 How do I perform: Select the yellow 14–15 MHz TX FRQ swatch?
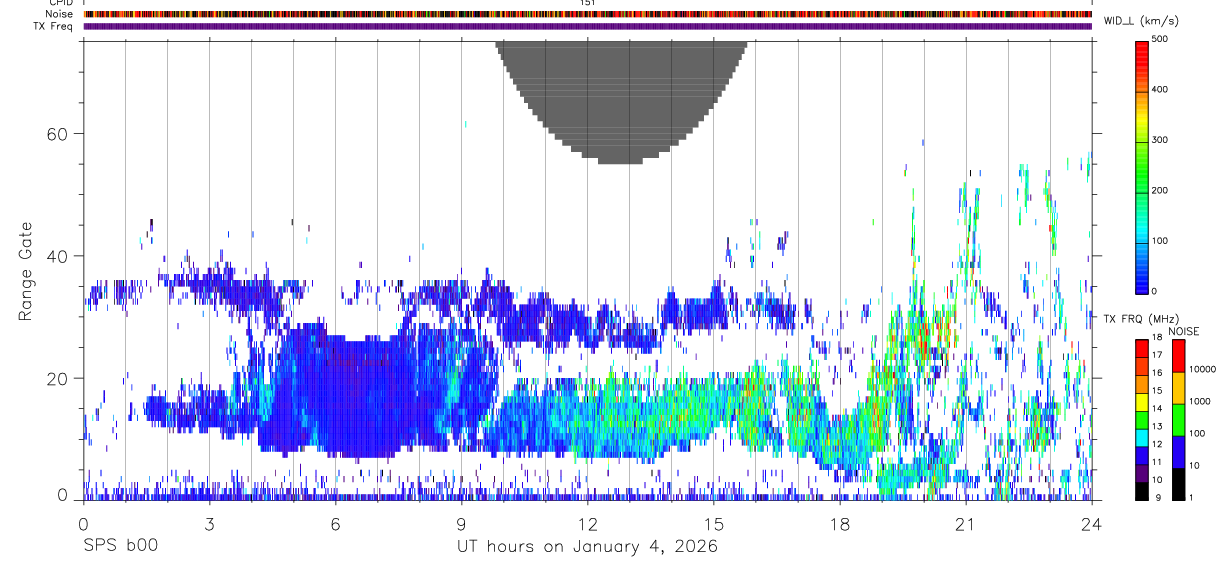(x=1141, y=403)
